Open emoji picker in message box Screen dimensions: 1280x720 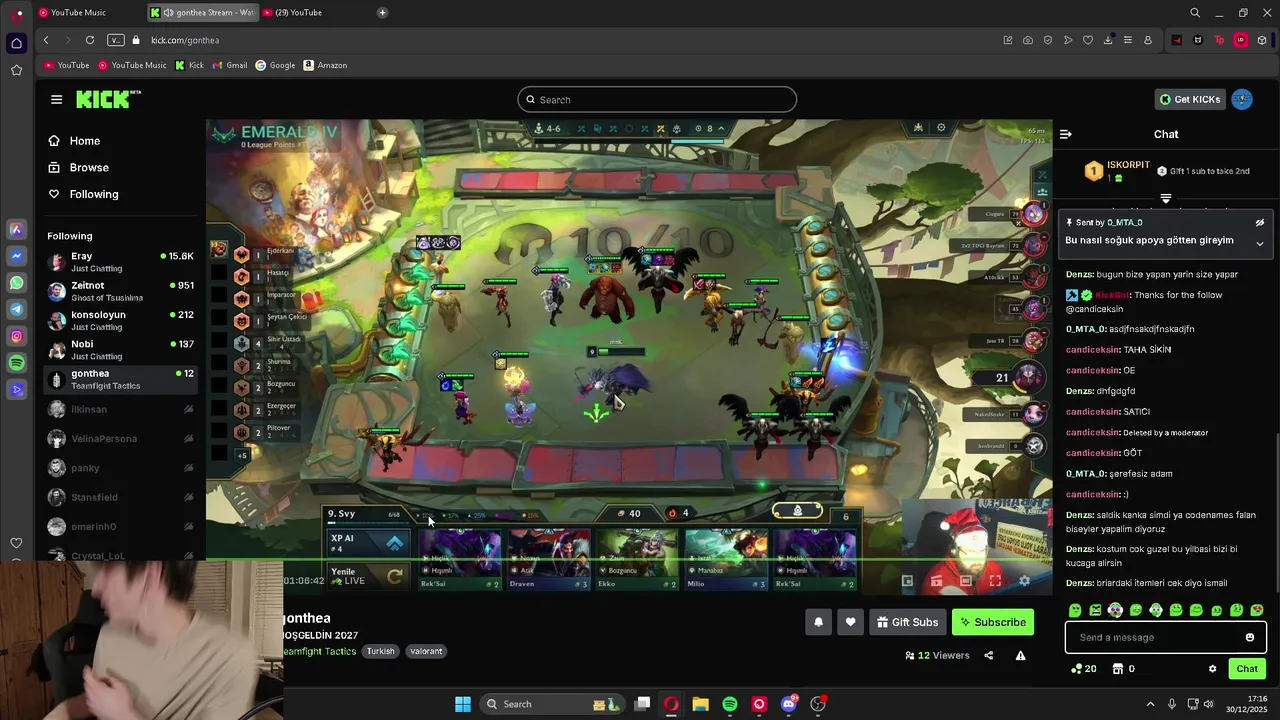[1249, 637]
